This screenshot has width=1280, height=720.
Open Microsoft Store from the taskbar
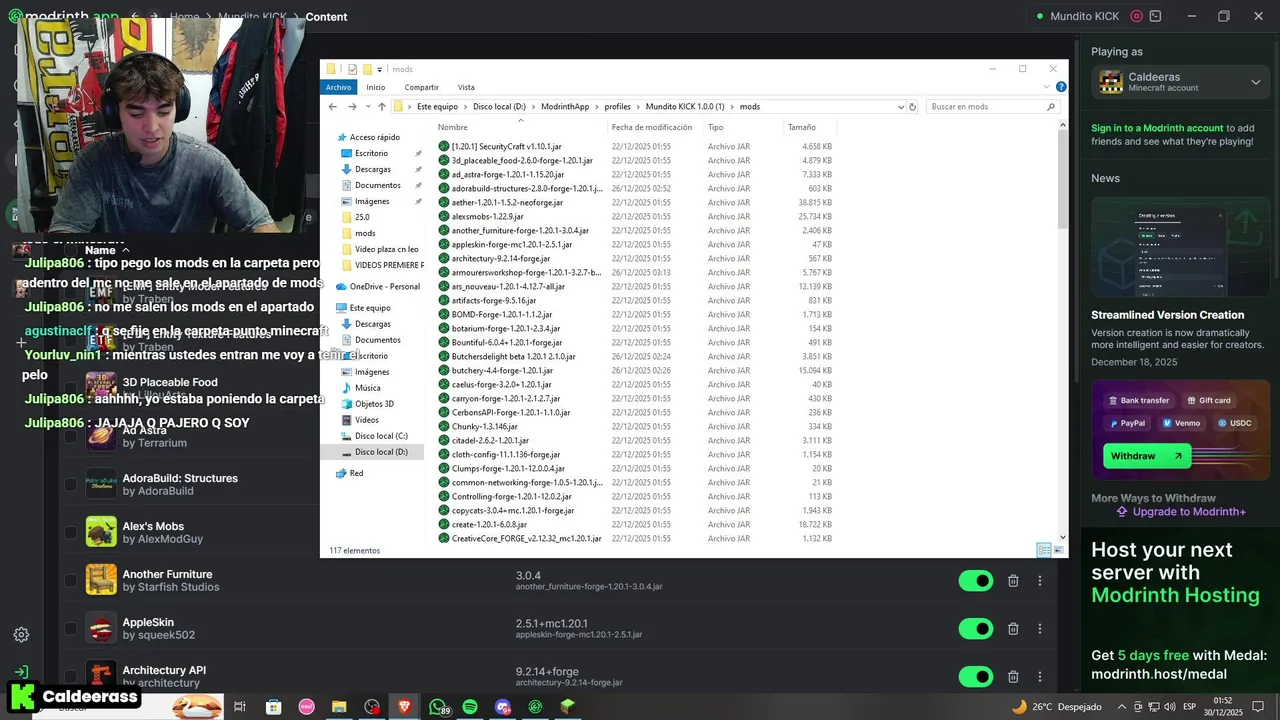coord(274,707)
